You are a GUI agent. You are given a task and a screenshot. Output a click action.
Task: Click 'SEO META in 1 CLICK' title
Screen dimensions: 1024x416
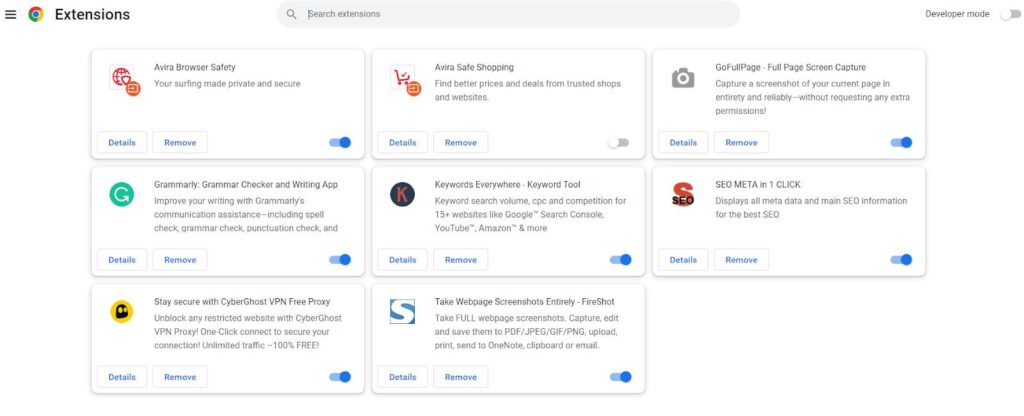(x=758, y=185)
